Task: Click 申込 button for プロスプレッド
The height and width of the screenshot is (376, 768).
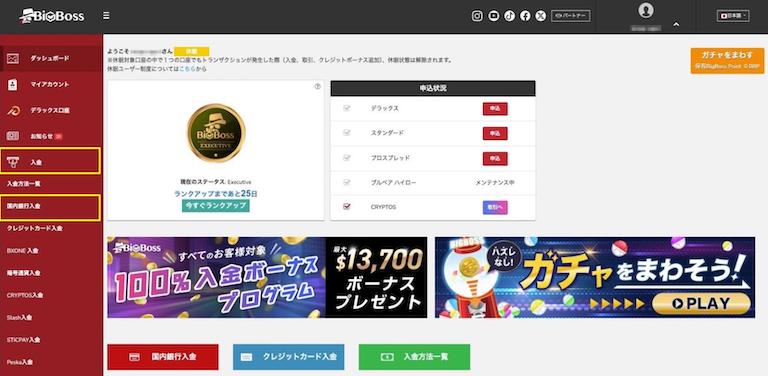Action: 495,158
